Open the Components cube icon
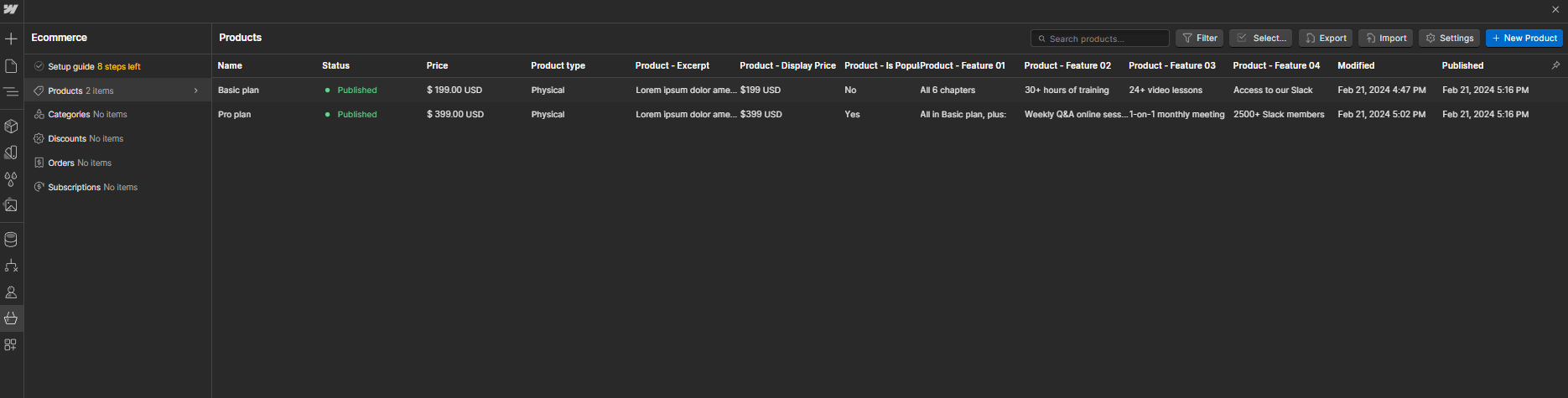This screenshot has width=1568, height=398. [11, 127]
